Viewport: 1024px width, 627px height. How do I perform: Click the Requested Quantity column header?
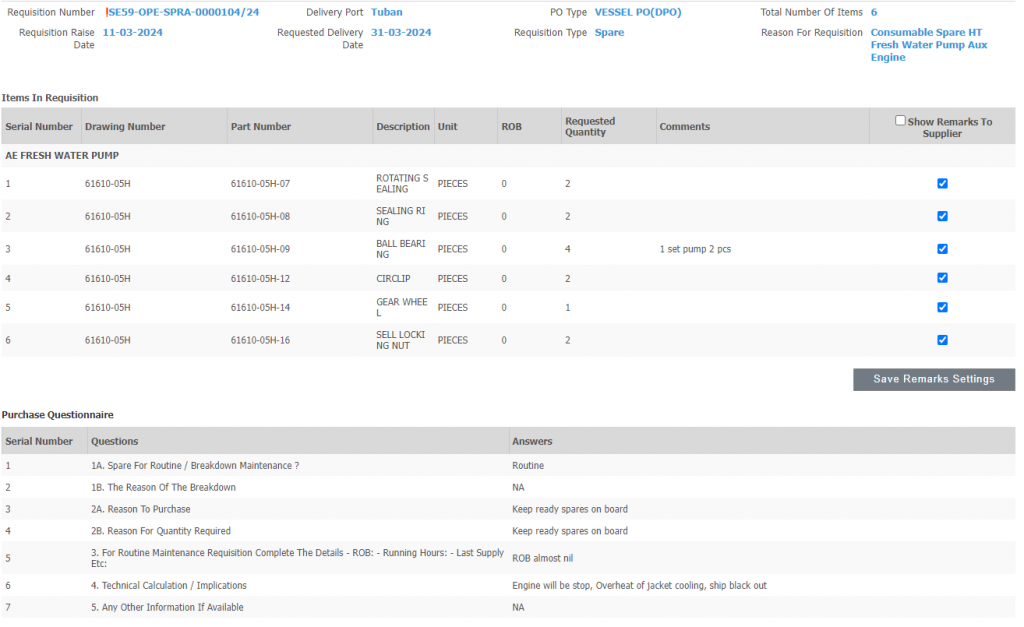(x=590, y=127)
